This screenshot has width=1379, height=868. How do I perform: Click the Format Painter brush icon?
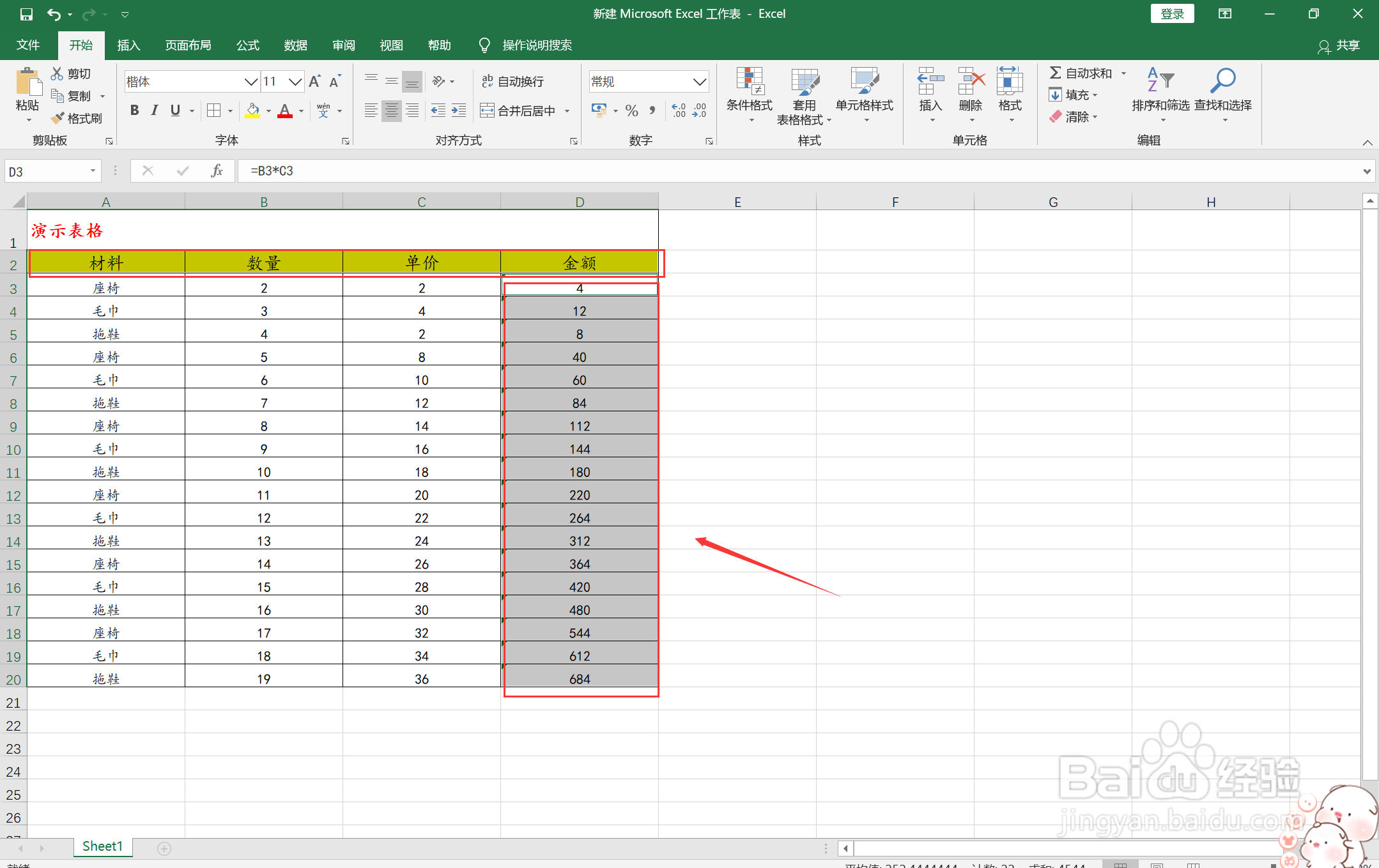tap(59, 118)
